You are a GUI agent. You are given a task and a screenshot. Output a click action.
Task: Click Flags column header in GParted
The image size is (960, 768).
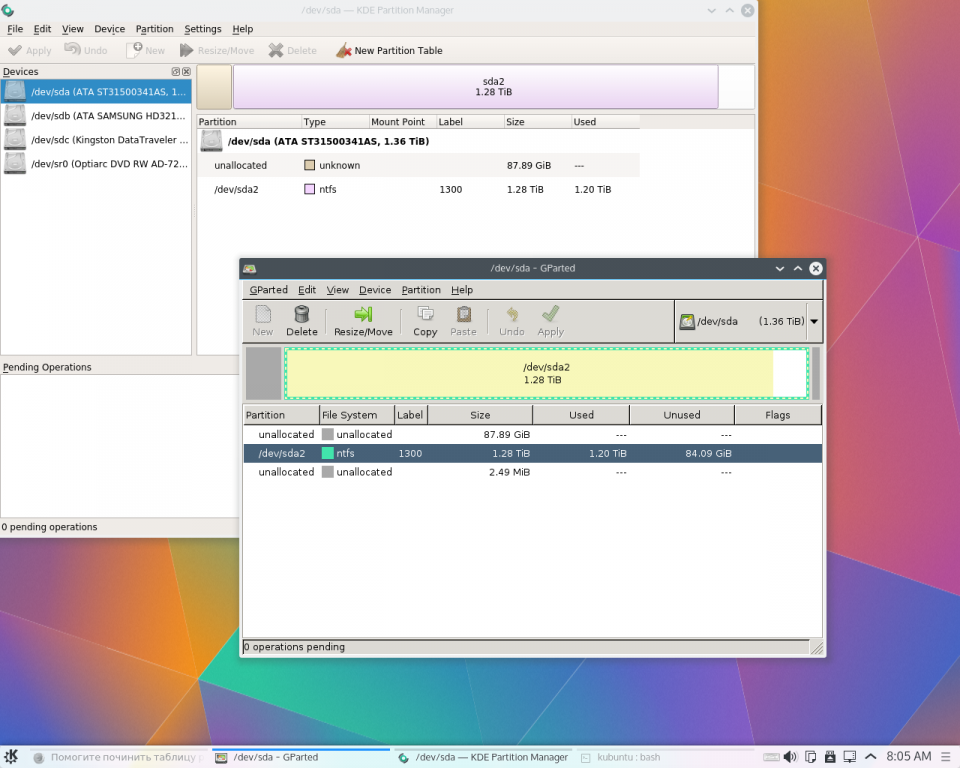(778, 415)
